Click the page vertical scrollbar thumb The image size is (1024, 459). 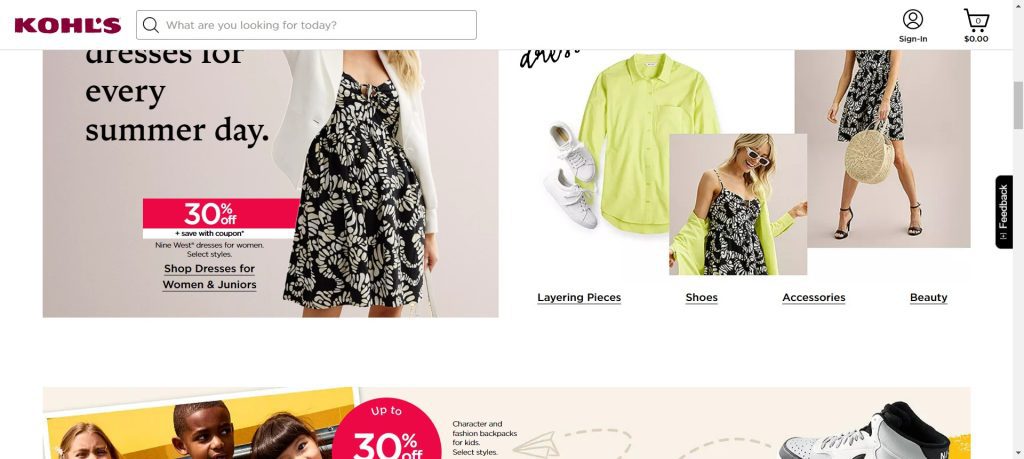[1018, 105]
